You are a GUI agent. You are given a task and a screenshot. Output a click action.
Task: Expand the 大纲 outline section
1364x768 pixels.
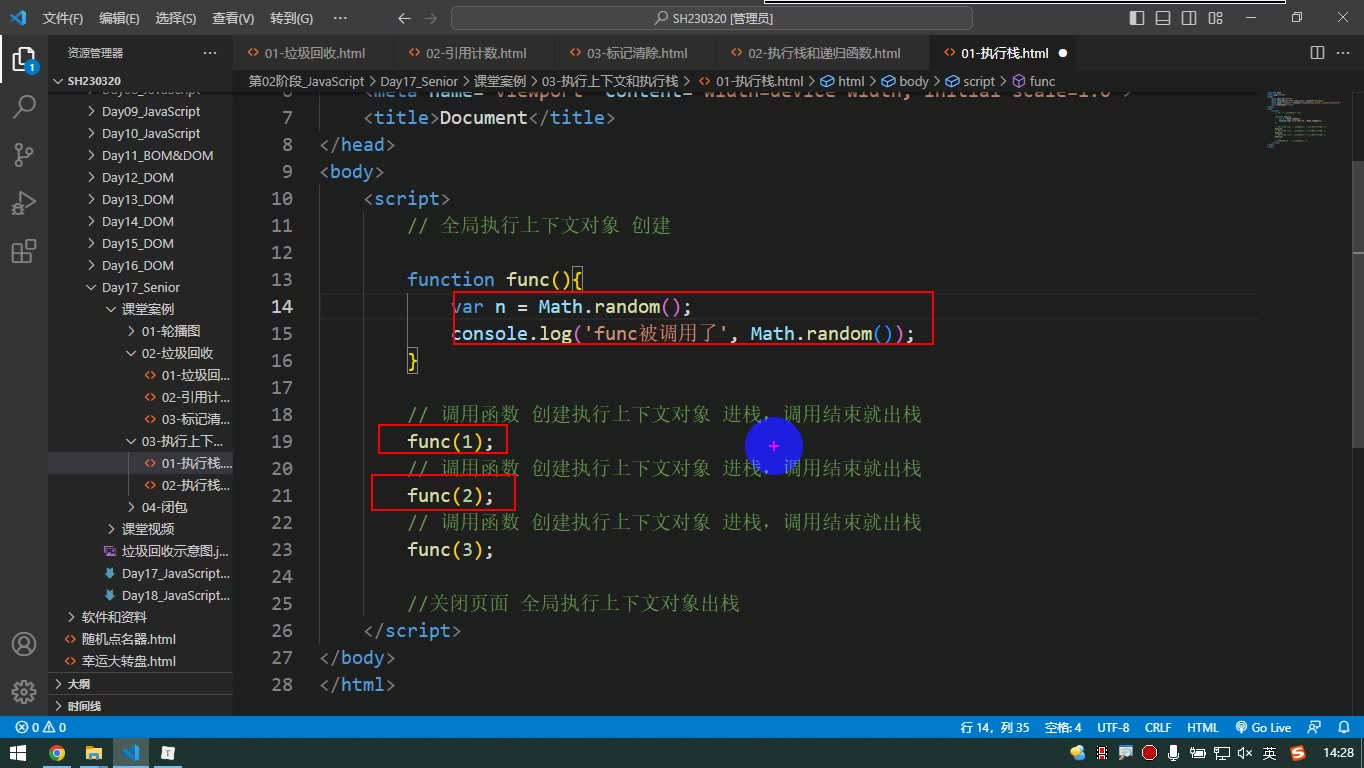[x=140, y=684]
